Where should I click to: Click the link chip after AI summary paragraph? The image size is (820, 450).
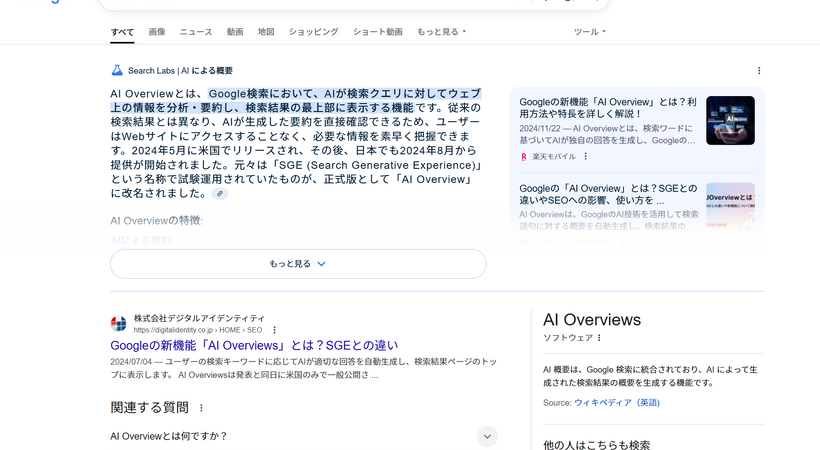coord(220,194)
